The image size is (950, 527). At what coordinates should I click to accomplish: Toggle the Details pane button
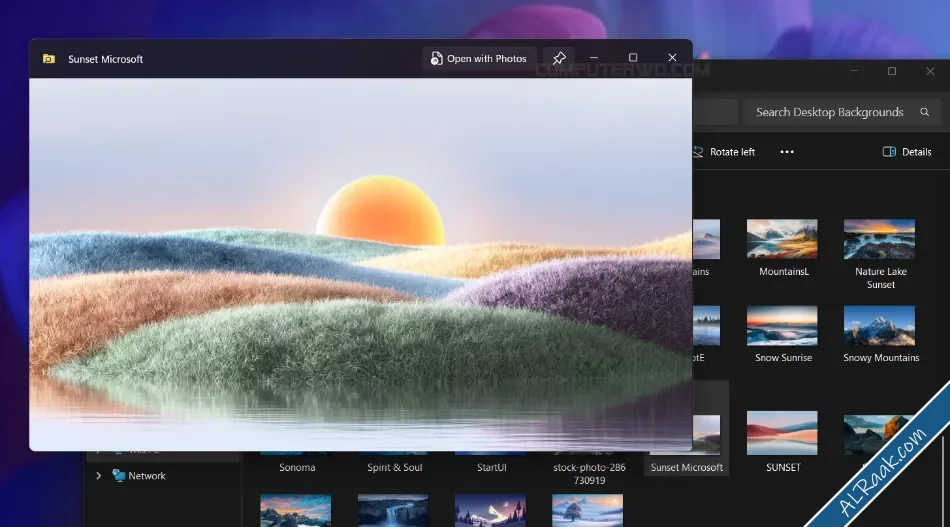(x=907, y=152)
